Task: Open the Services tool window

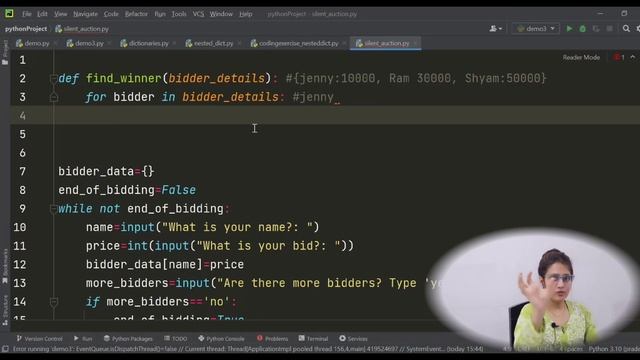Action: click(353, 338)
